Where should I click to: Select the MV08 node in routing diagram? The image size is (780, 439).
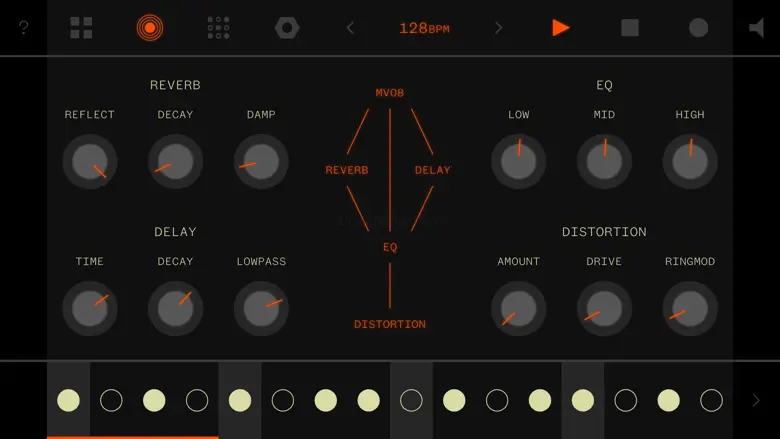(x=390, y=93)
